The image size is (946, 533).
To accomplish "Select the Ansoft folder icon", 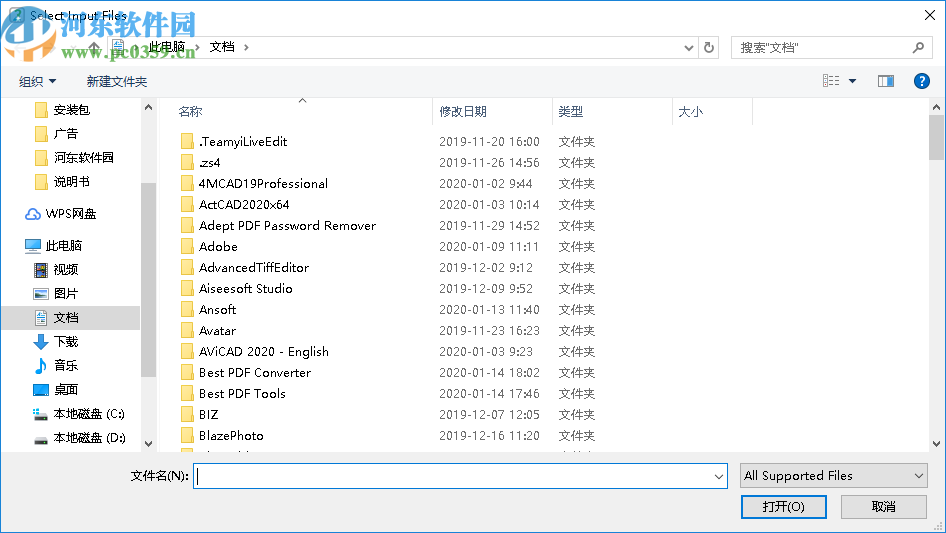I will point(188,310).
